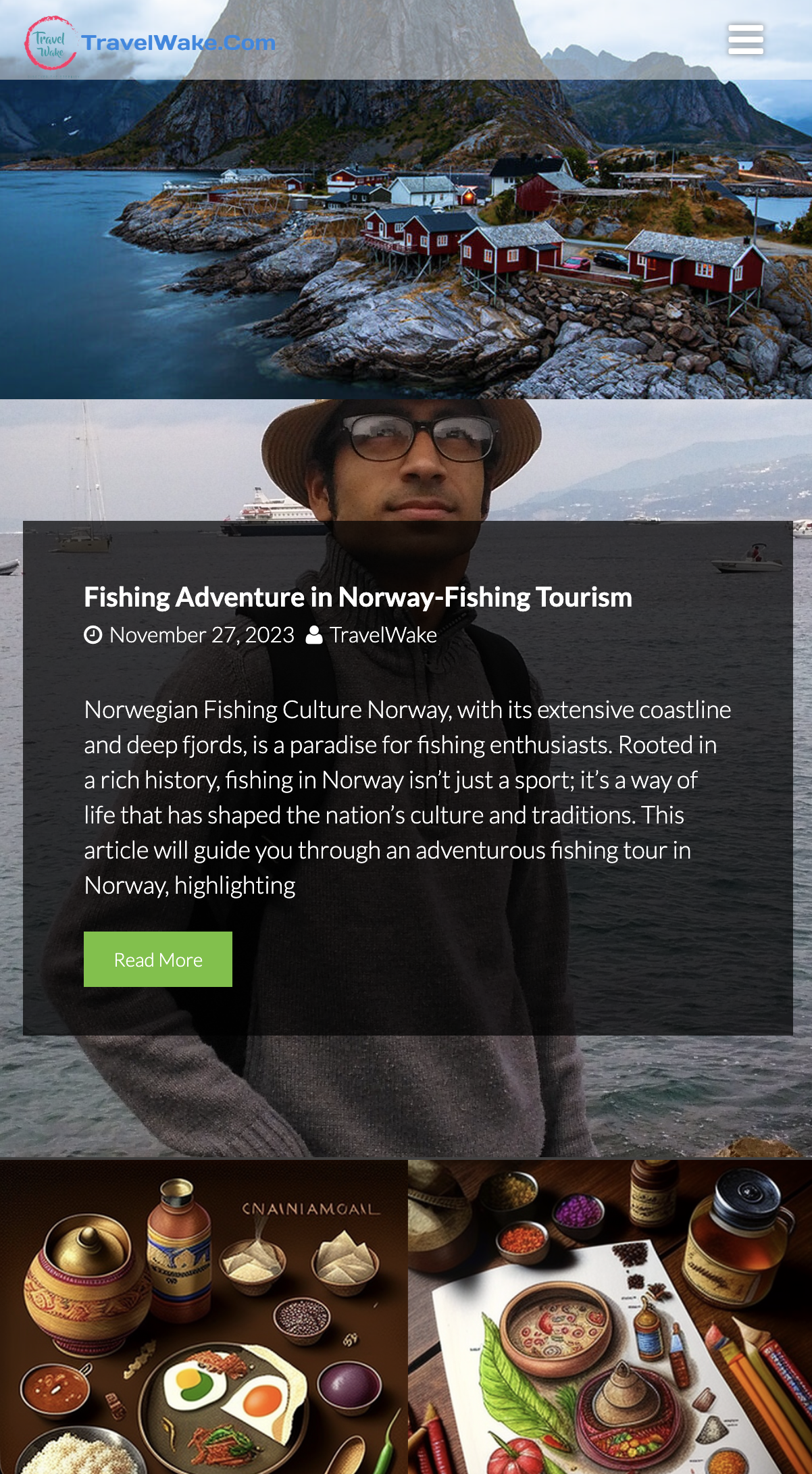812x1474 pixels.
Task: Click the dark article card overlay
Action: click(x=408, y=778)
